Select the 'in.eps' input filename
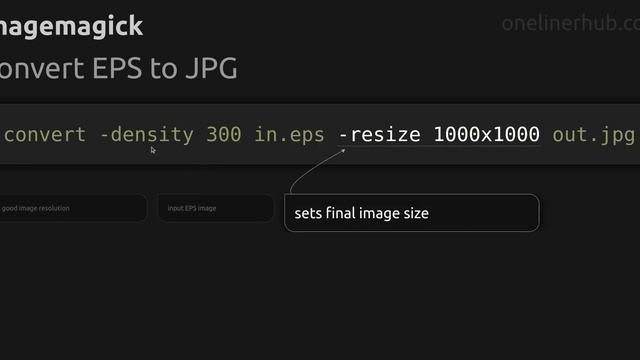The height and width of the screenshot is (360, 640). click(x=289, y=135)
